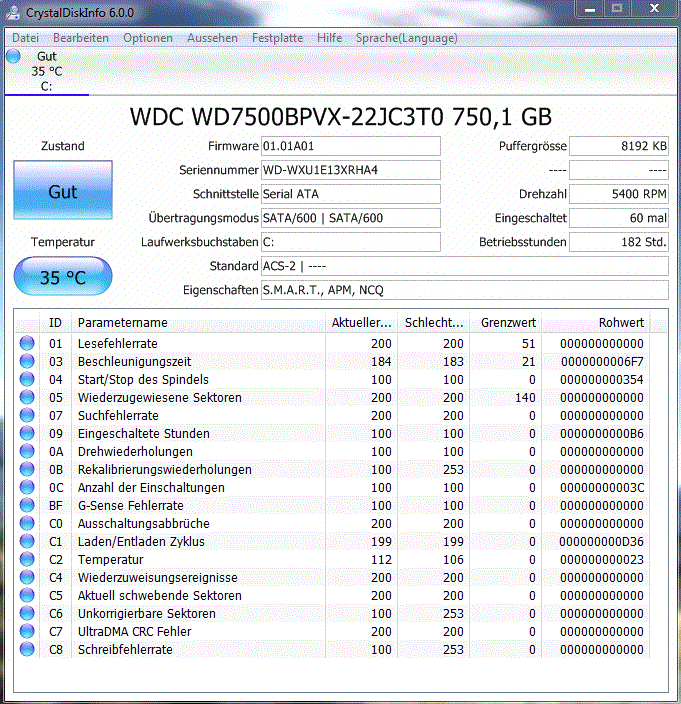Image resolution: width=681 pixels, height=704 pixels.
Task: Click raw value 0000000000B6
Action: pyautogui.click(x=602, y=434)
